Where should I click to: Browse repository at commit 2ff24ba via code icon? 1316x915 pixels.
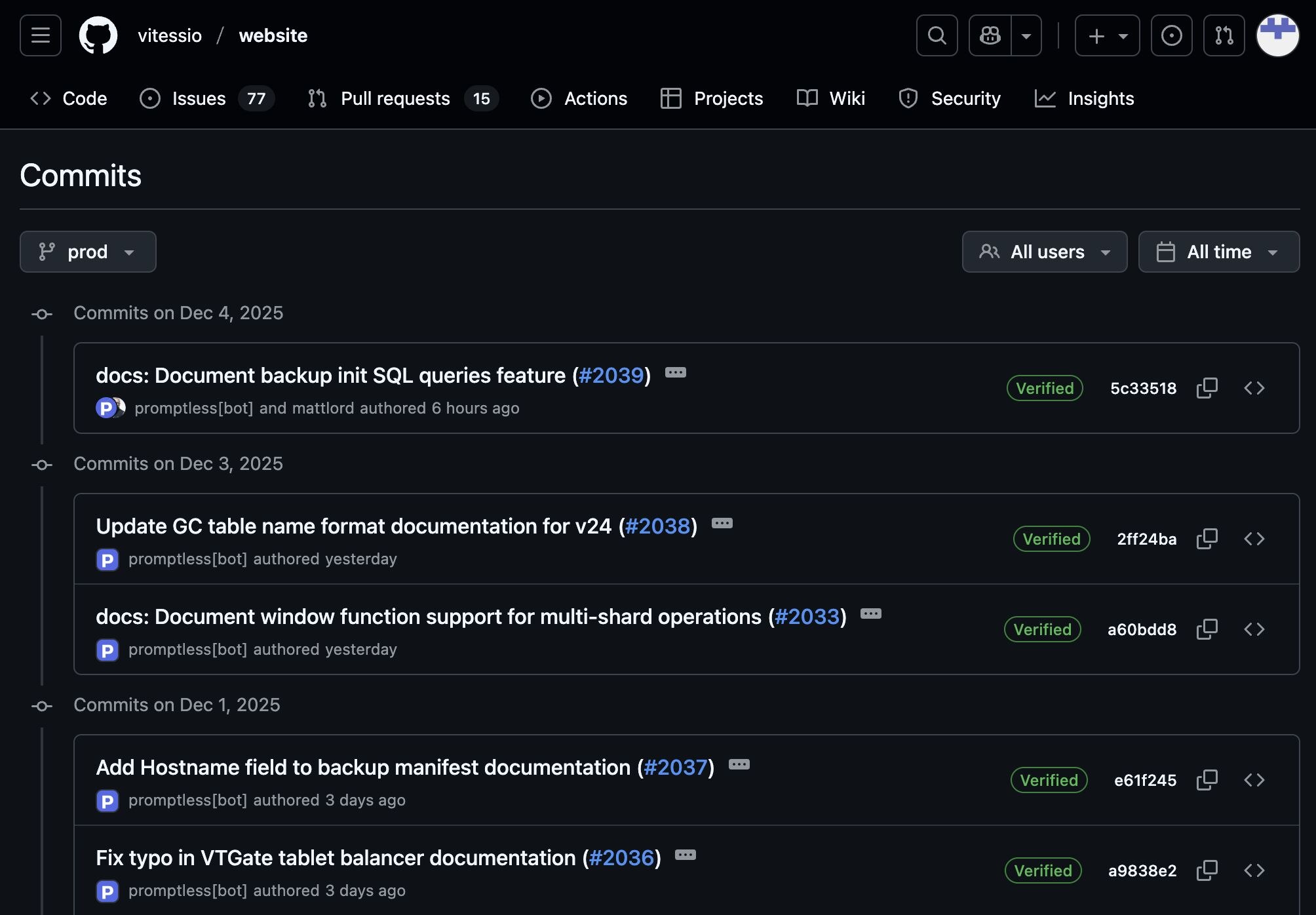[x=1256, y=539]
